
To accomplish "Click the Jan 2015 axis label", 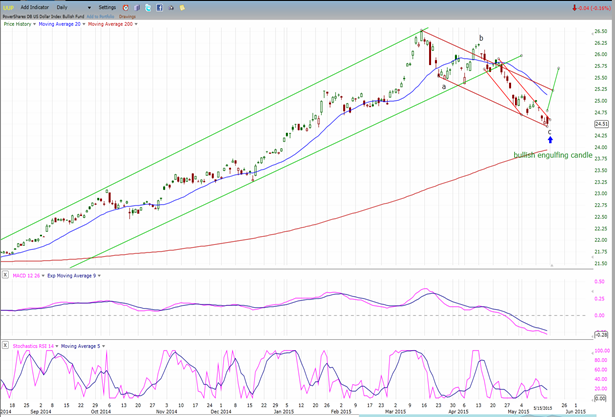I will click(x=284, y=412).
